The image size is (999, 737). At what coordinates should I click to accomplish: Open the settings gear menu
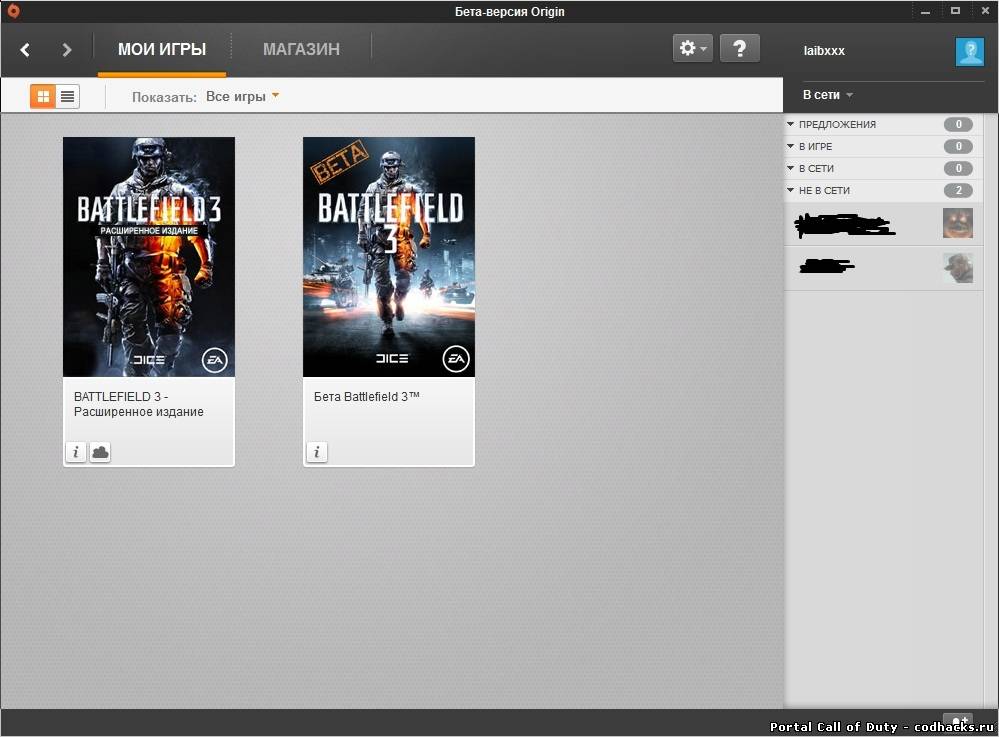693,48
